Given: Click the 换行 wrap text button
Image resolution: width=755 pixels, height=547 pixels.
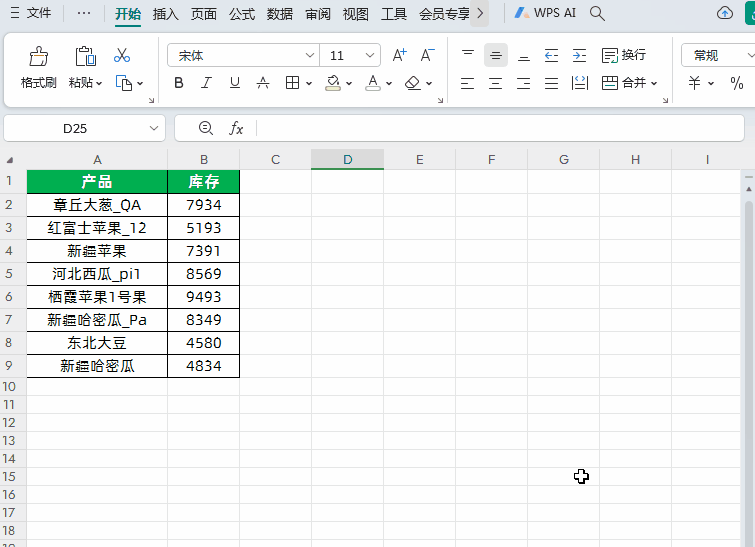Looking at the screenshot, I should [x=623, y=55].
